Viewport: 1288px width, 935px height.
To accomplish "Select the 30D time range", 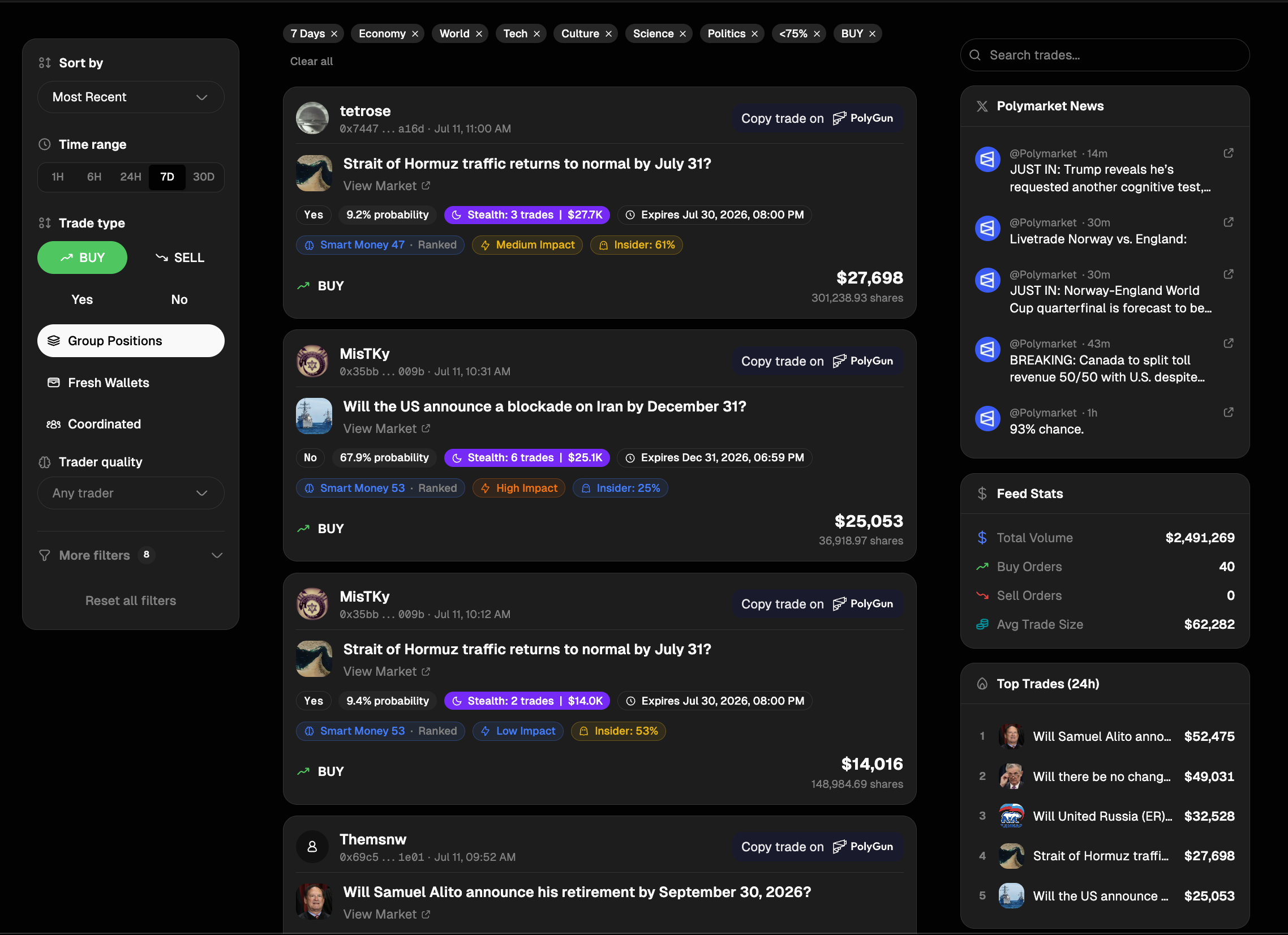I will [x=204, y=177].
